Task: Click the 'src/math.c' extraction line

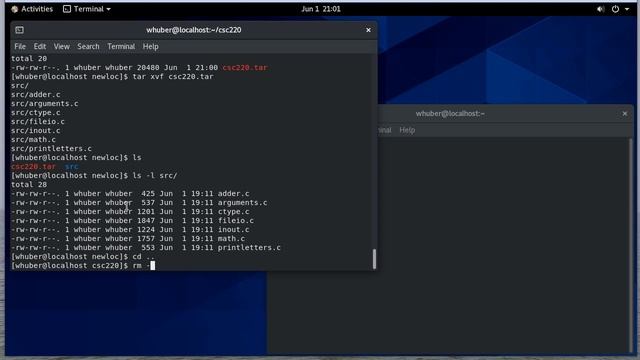Action: pyautogui.click(x=33, y=140)
